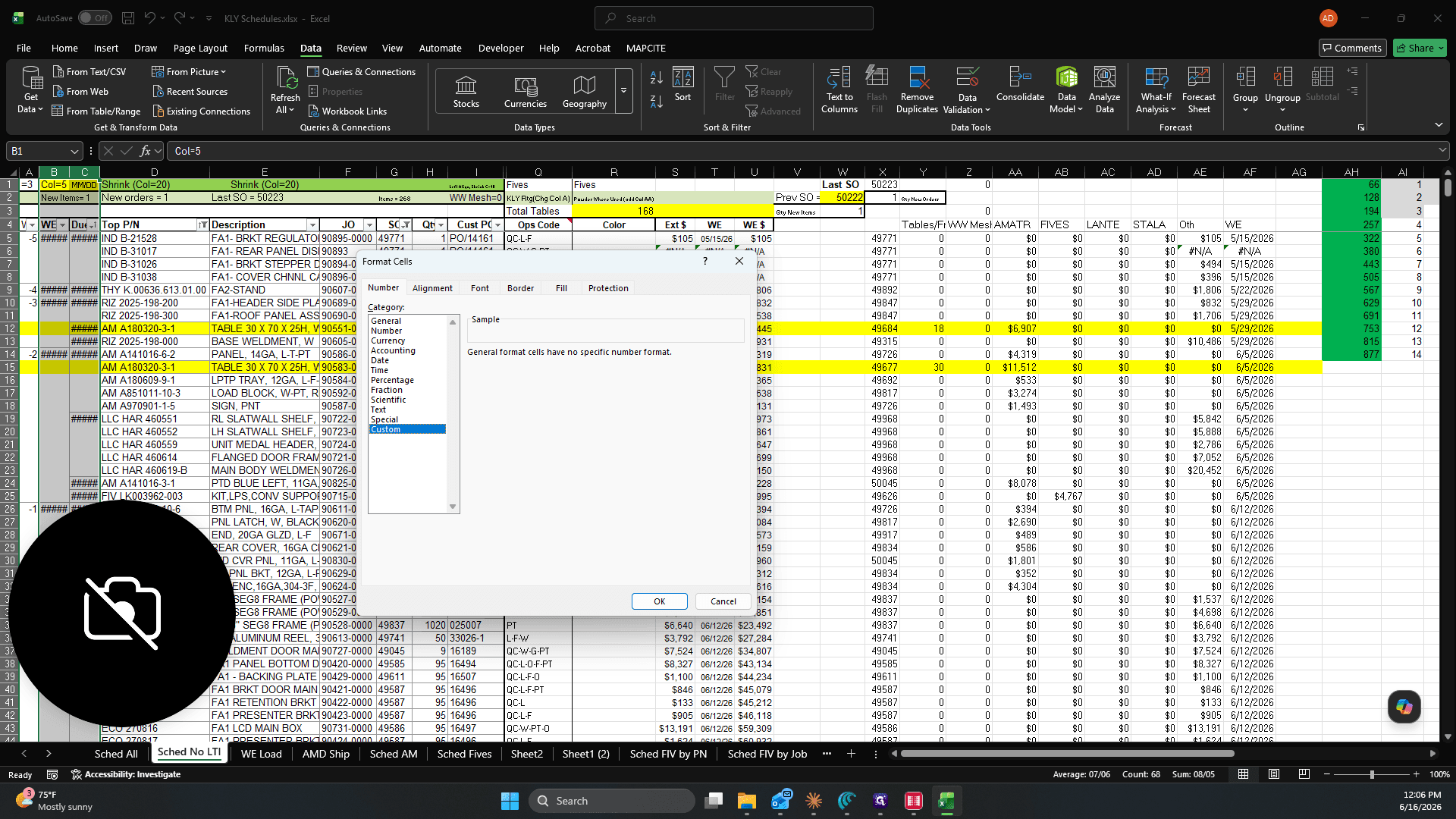Open Forecast Sheet tool

pyautogui.click(x=1198, y=89)
